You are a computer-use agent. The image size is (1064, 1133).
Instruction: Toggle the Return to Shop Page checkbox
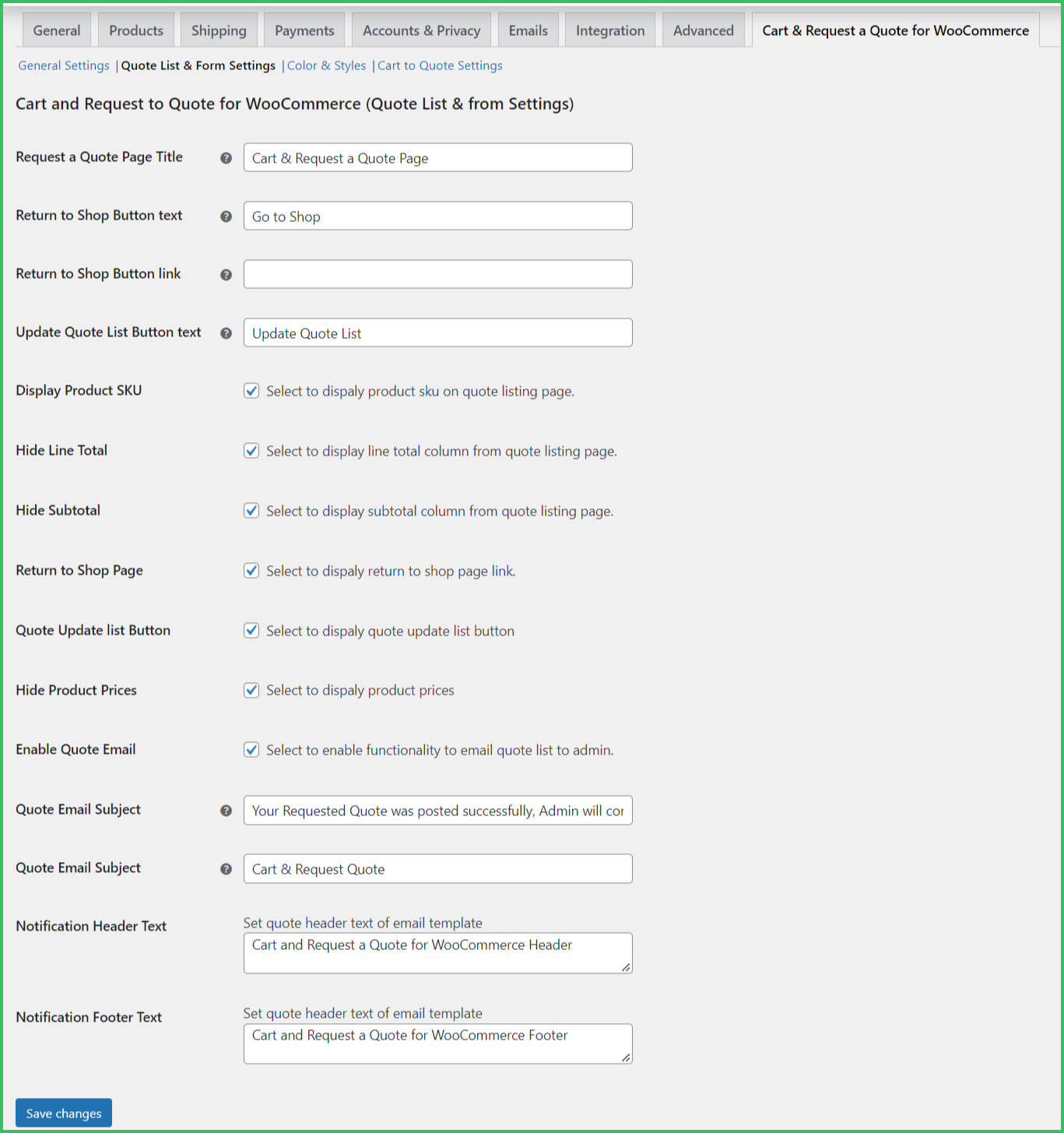click(251, 571)
